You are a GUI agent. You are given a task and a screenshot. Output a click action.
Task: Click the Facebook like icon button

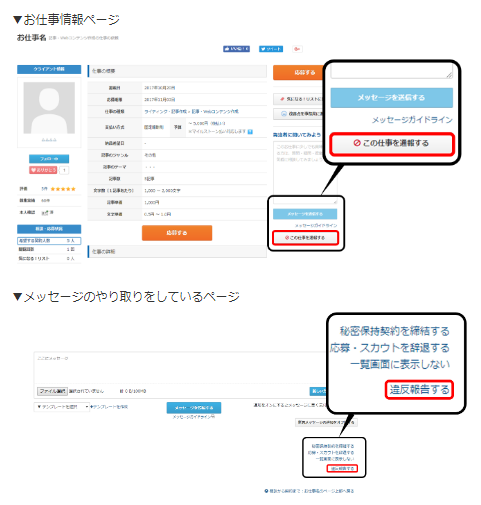point(236,49)
